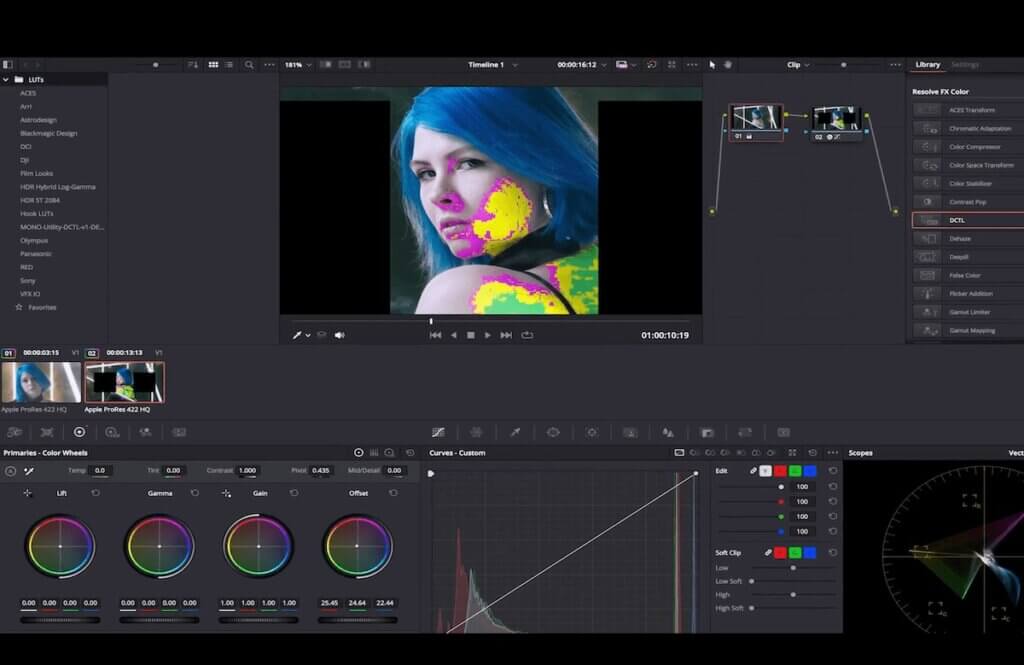The height and width of the screenshot is (665, 1024).
Task: Open the Sizing palette icon
Action: [x=744, y=432]
